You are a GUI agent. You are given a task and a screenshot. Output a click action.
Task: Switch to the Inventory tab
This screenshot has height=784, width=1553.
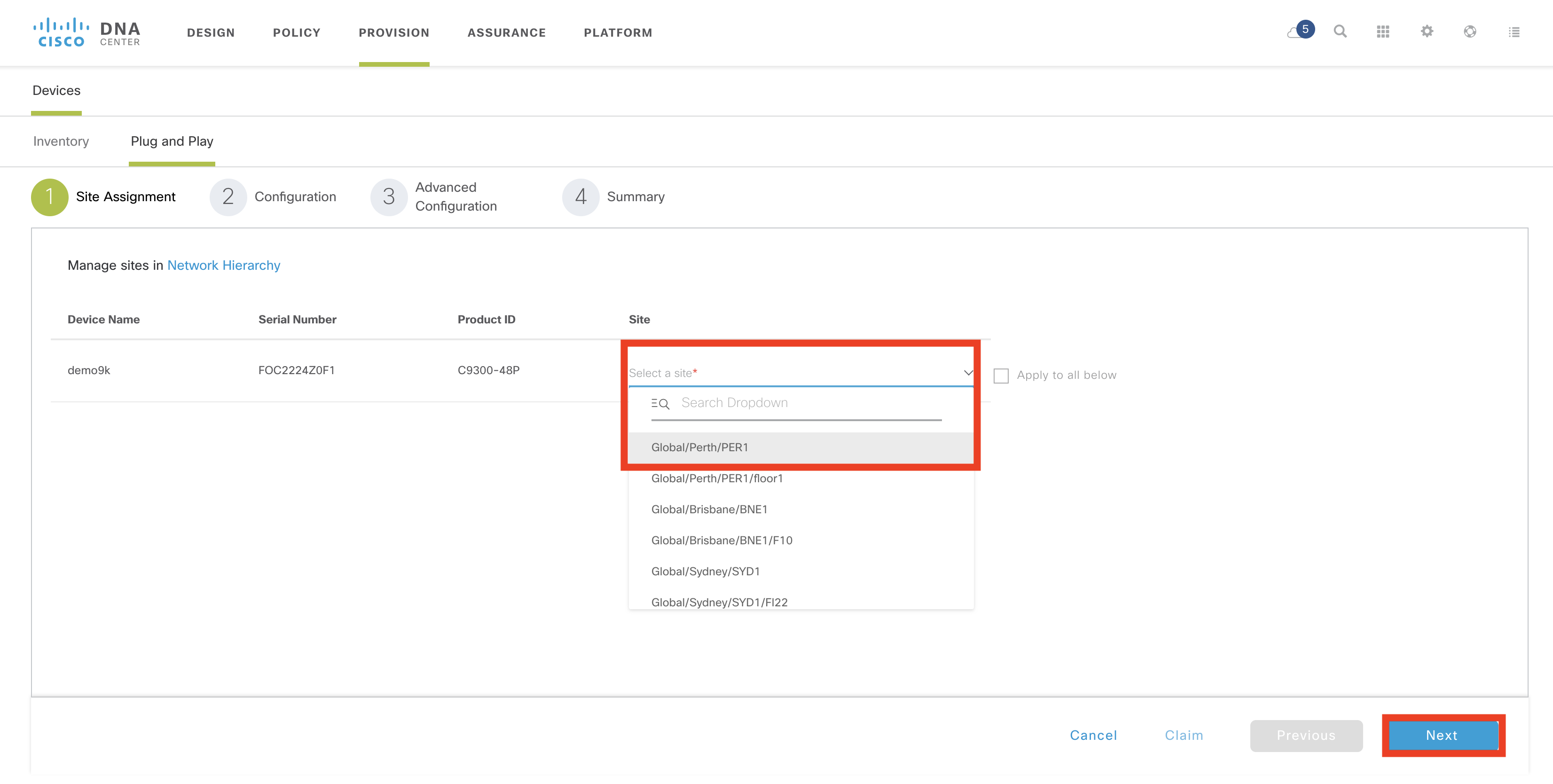[61, 141]
